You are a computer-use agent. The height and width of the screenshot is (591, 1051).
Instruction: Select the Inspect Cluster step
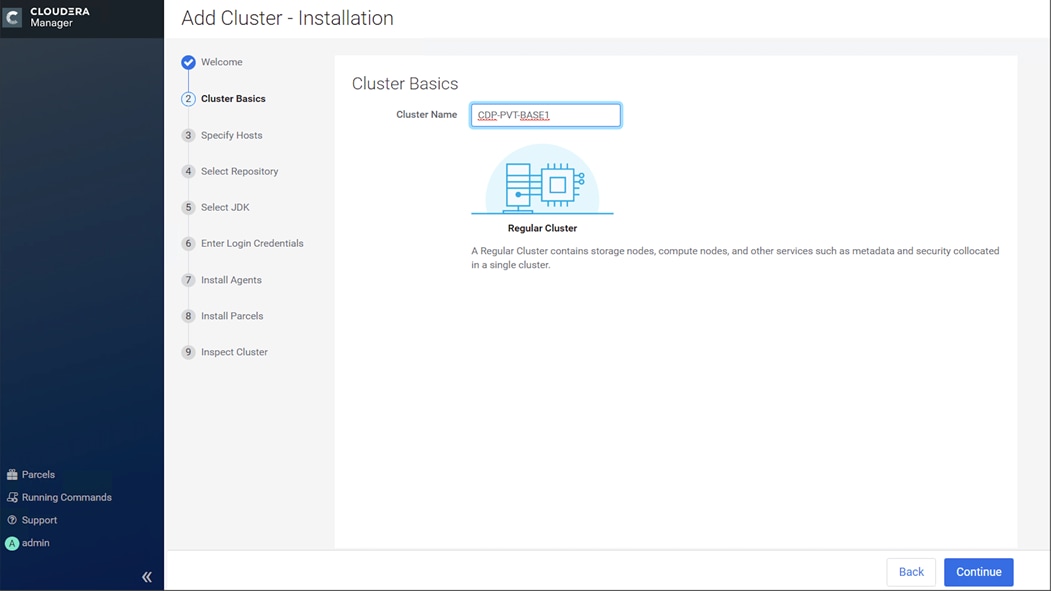point(234,352)
